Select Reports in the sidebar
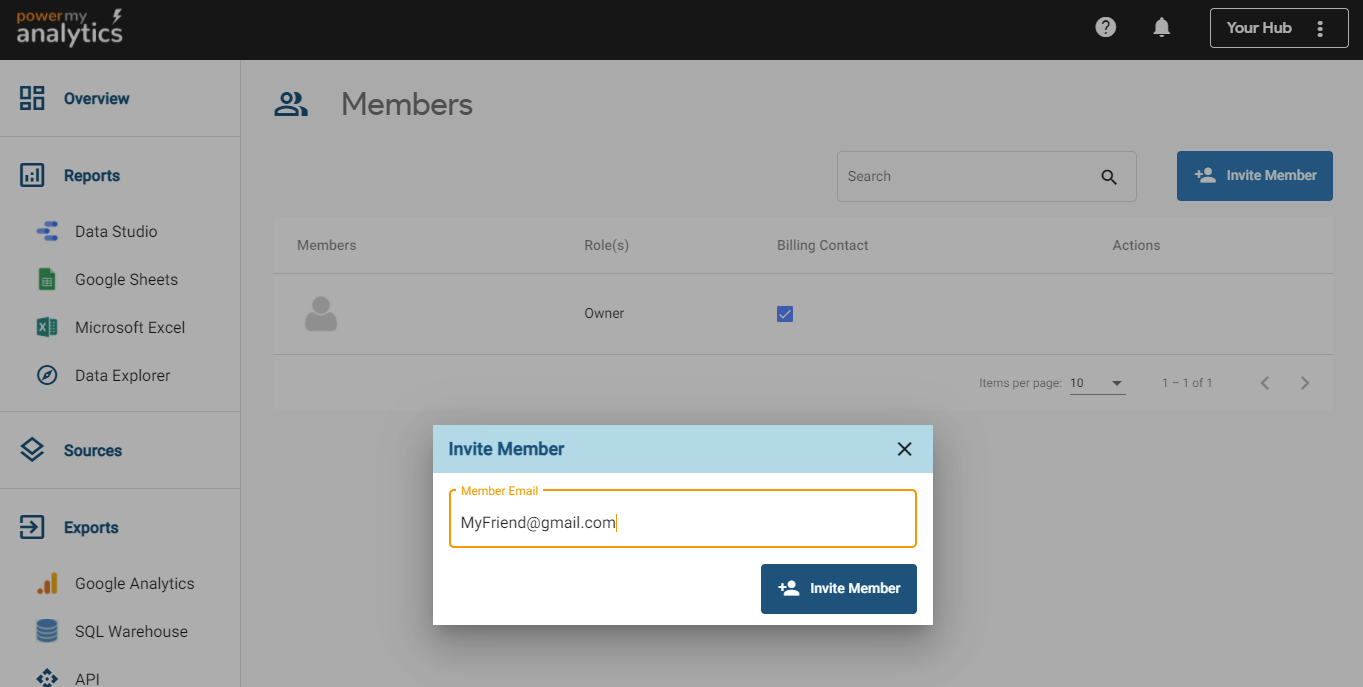1363x687 pixels. coord(91,176)
